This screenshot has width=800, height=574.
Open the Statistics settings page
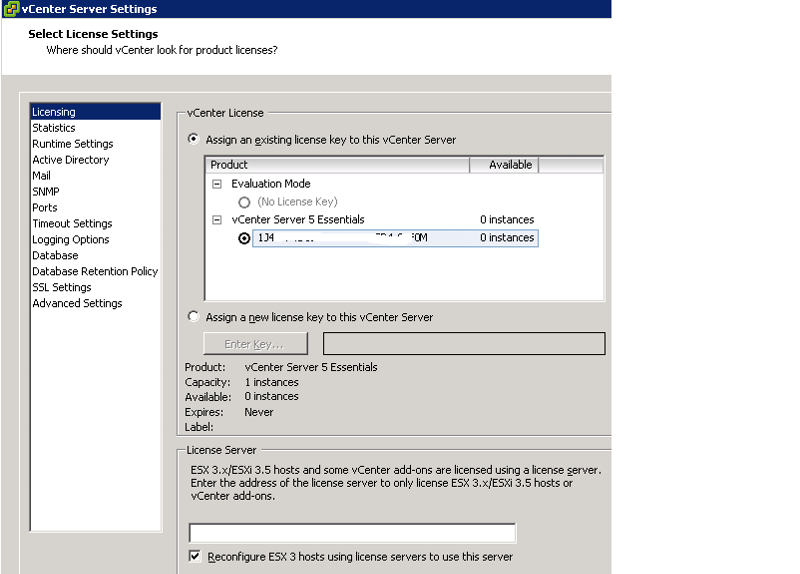click(54, 128)
